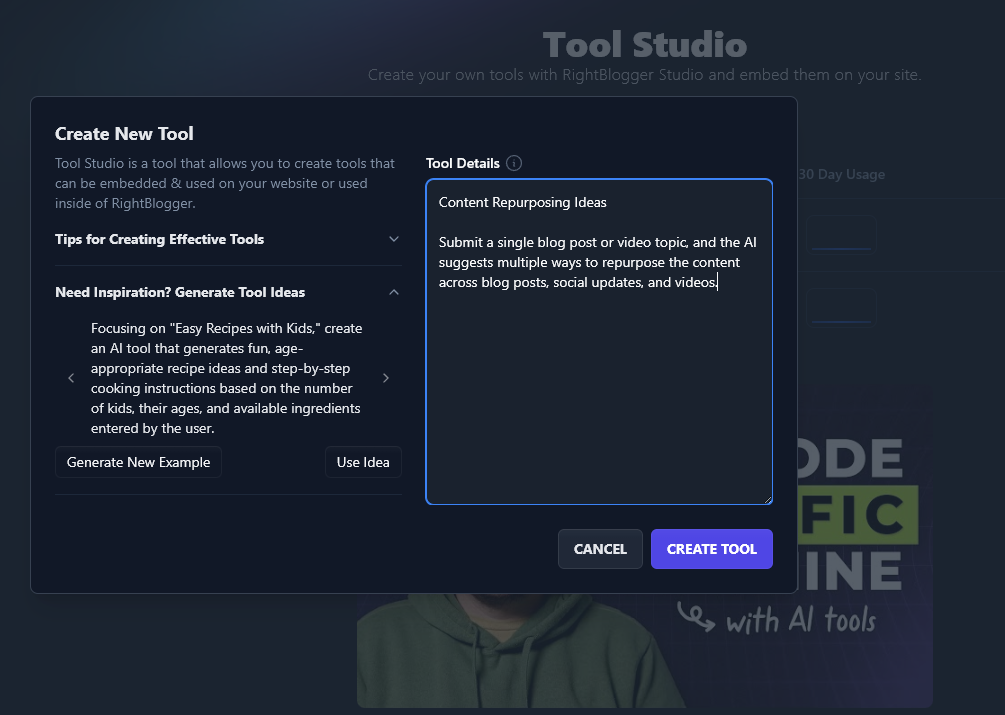Click the right carousel arrow to see another idea
The width and height of the screenshot is (1005, 715).
tap(386, 377)
